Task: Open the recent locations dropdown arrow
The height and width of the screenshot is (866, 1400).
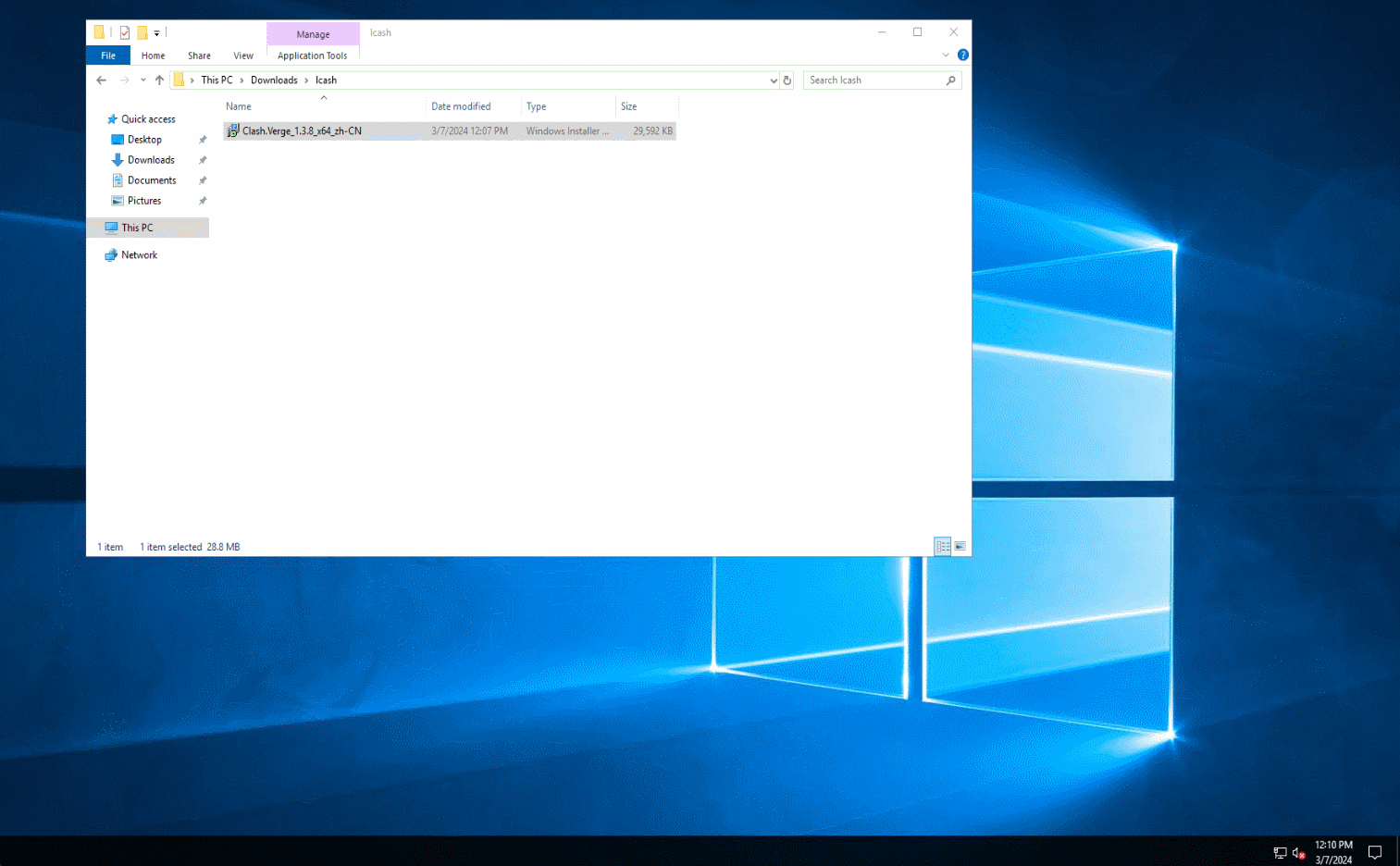Action: click(142, 80)
